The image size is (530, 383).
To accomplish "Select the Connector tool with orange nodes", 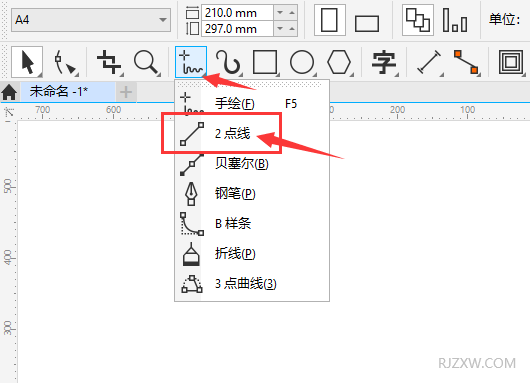I will 466,62.
